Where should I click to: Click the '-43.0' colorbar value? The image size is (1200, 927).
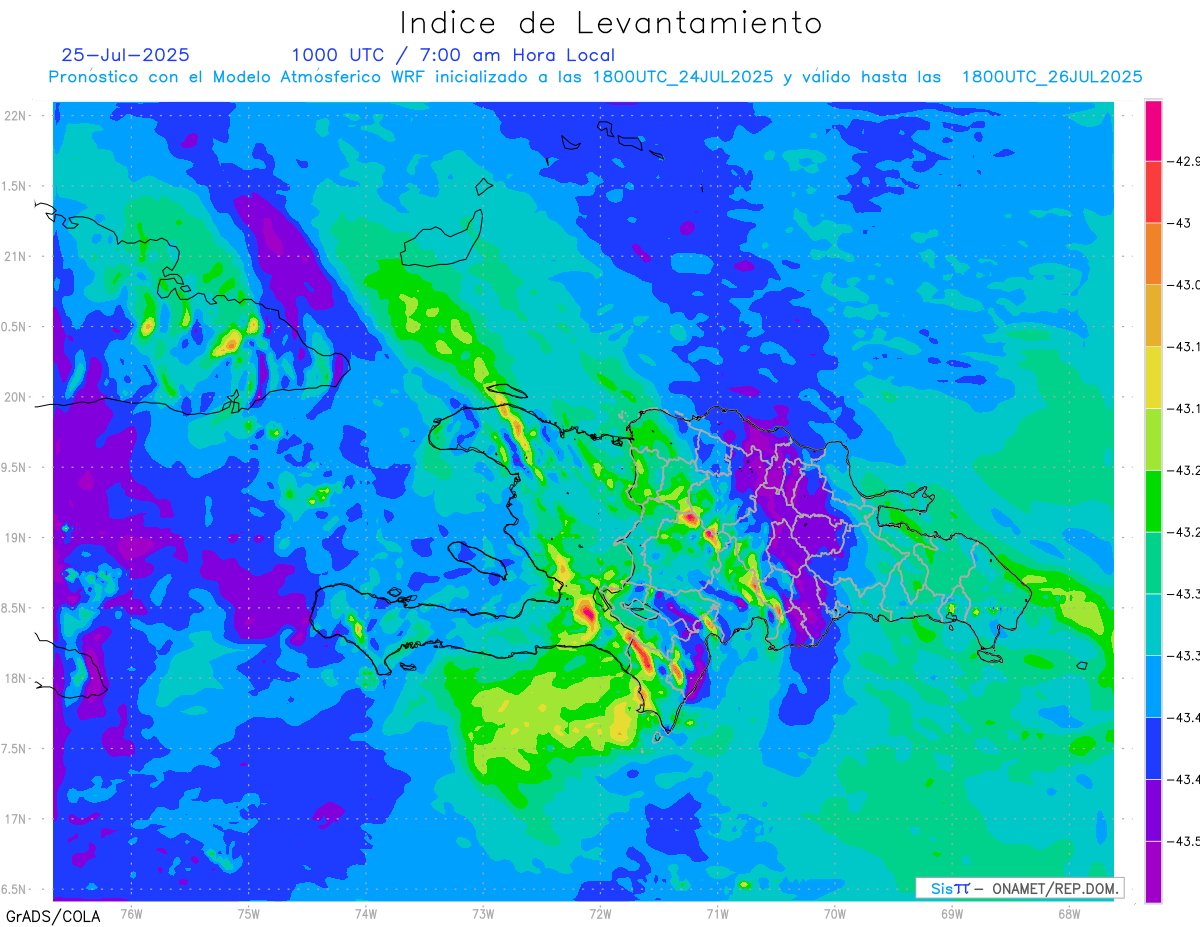(1184, 285)
